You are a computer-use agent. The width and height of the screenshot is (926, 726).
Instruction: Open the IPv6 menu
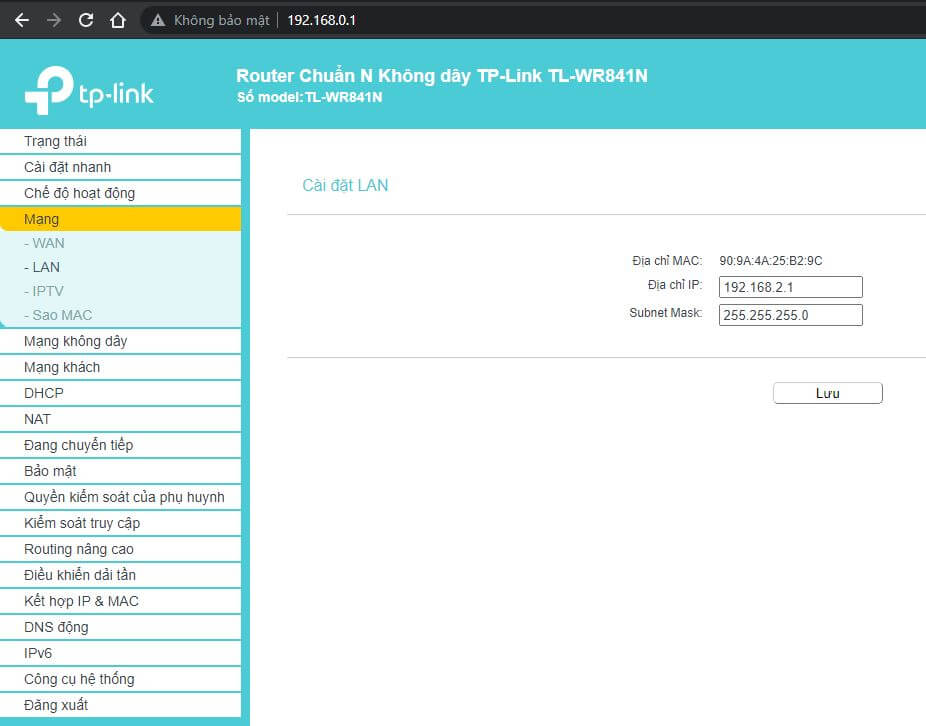(120, 653)
